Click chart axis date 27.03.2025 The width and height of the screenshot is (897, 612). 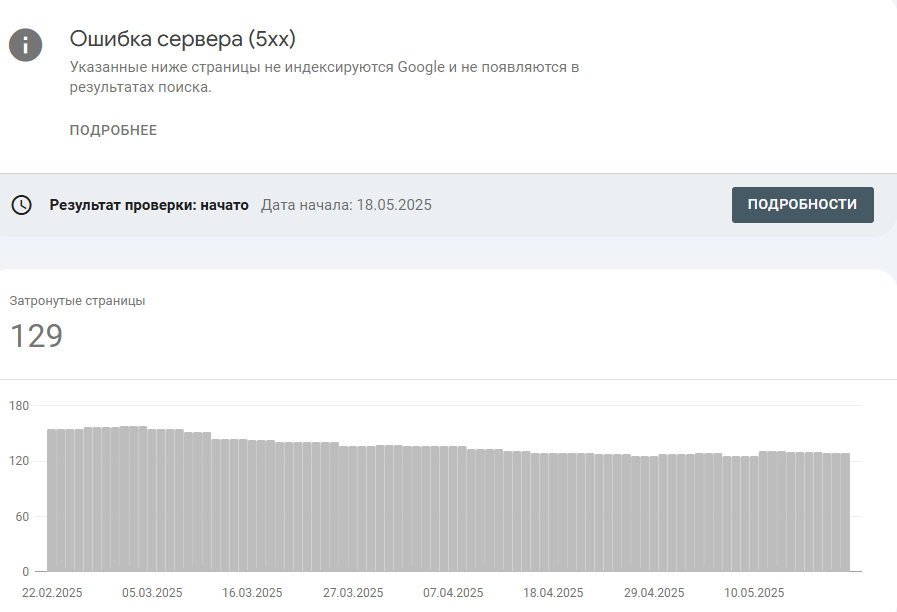(353, 593)
